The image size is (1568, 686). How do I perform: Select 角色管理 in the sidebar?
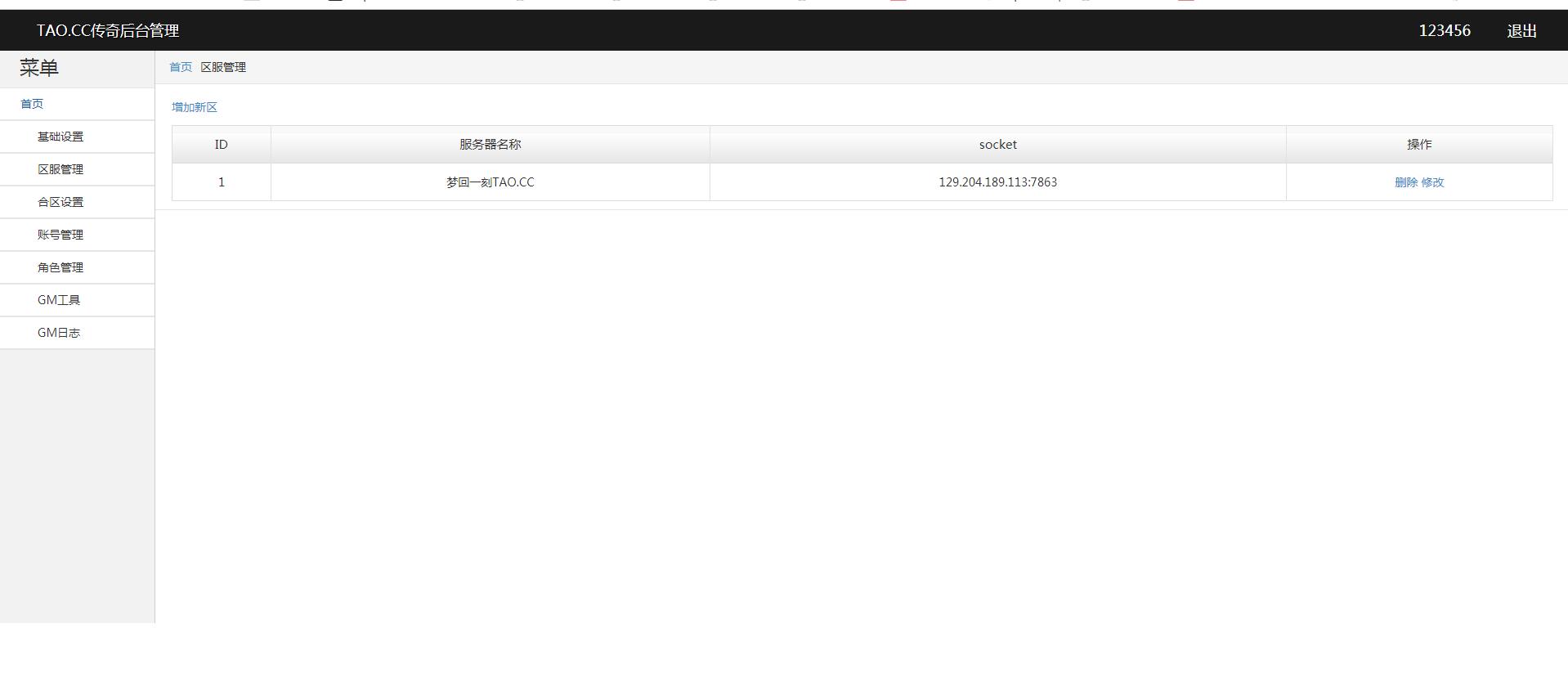(x=60, y=267)
